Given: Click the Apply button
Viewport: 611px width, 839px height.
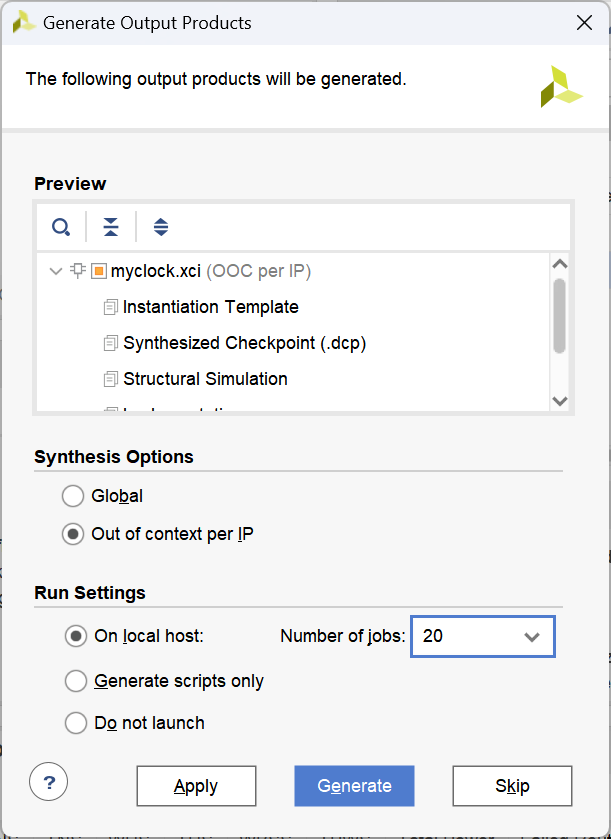Looking at the screenshot, I should 196,786.
